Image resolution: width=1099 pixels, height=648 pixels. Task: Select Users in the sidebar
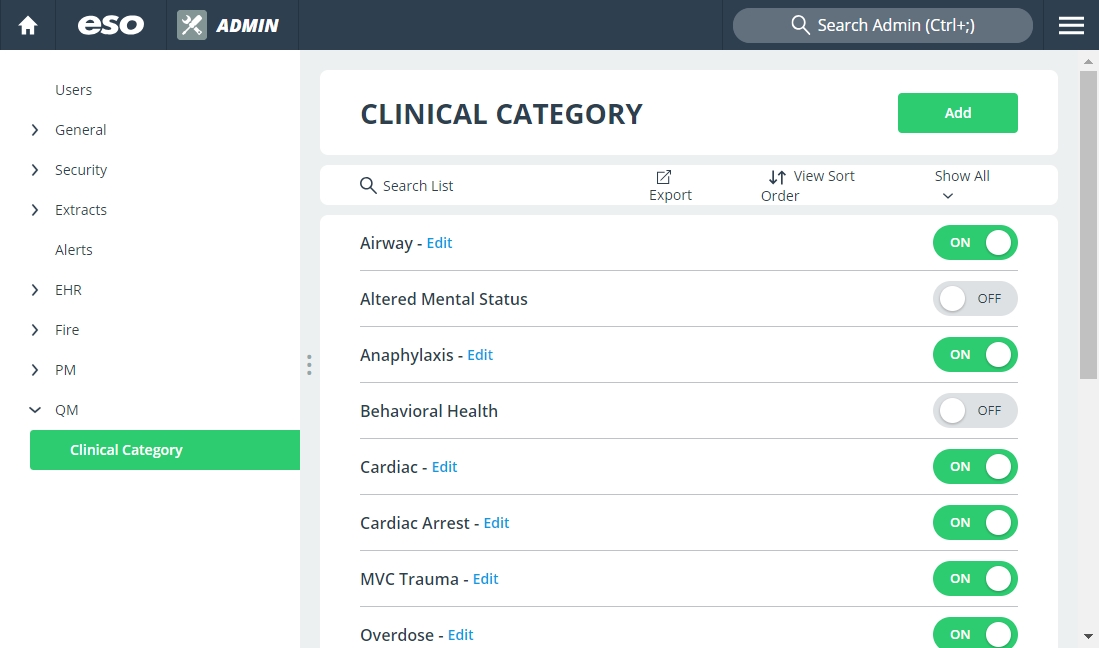click(74, 90)
